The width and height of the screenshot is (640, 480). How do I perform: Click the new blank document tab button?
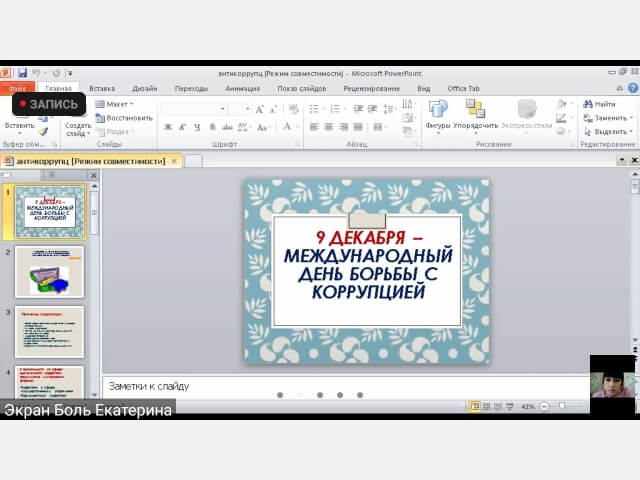click(x=193, y=161)
